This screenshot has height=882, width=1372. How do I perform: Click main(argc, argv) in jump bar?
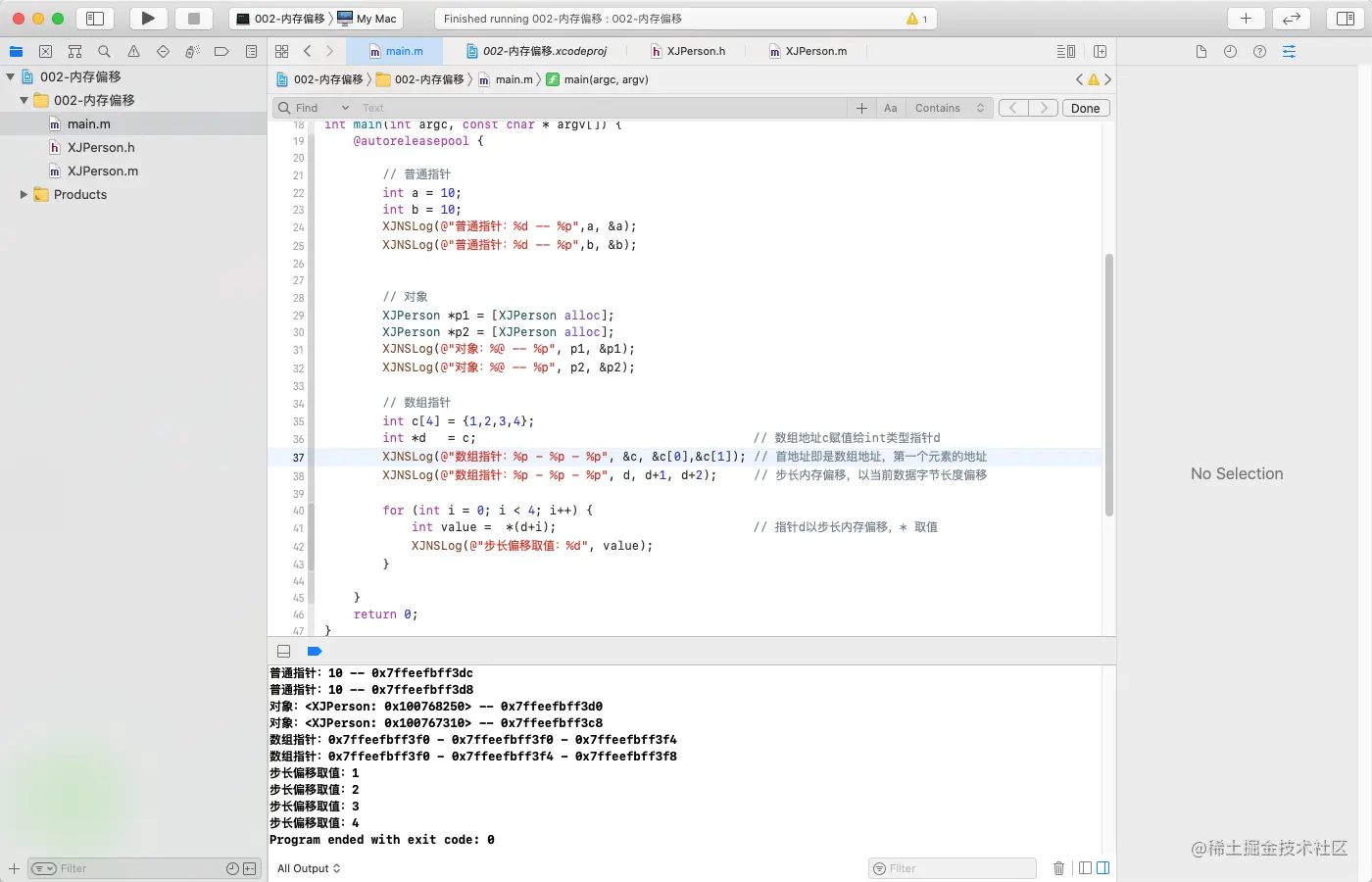pyautogui.click(x=597, y=79)
